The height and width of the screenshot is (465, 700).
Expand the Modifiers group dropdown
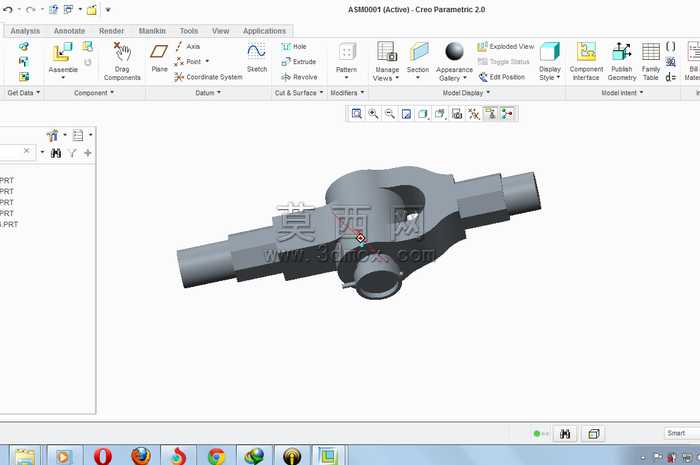point(347,93)
